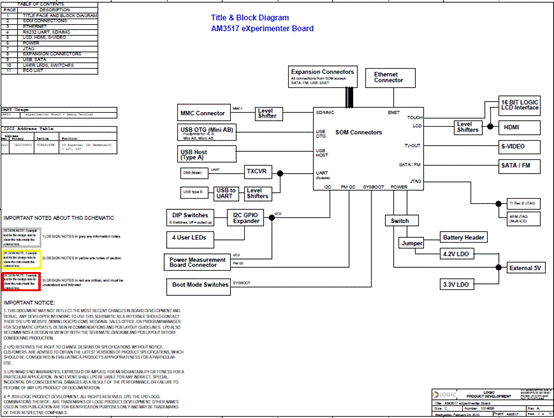This screenshot has height=418, width=554.
Task: Select the S-VIDEO block
Action: [519, 147]
